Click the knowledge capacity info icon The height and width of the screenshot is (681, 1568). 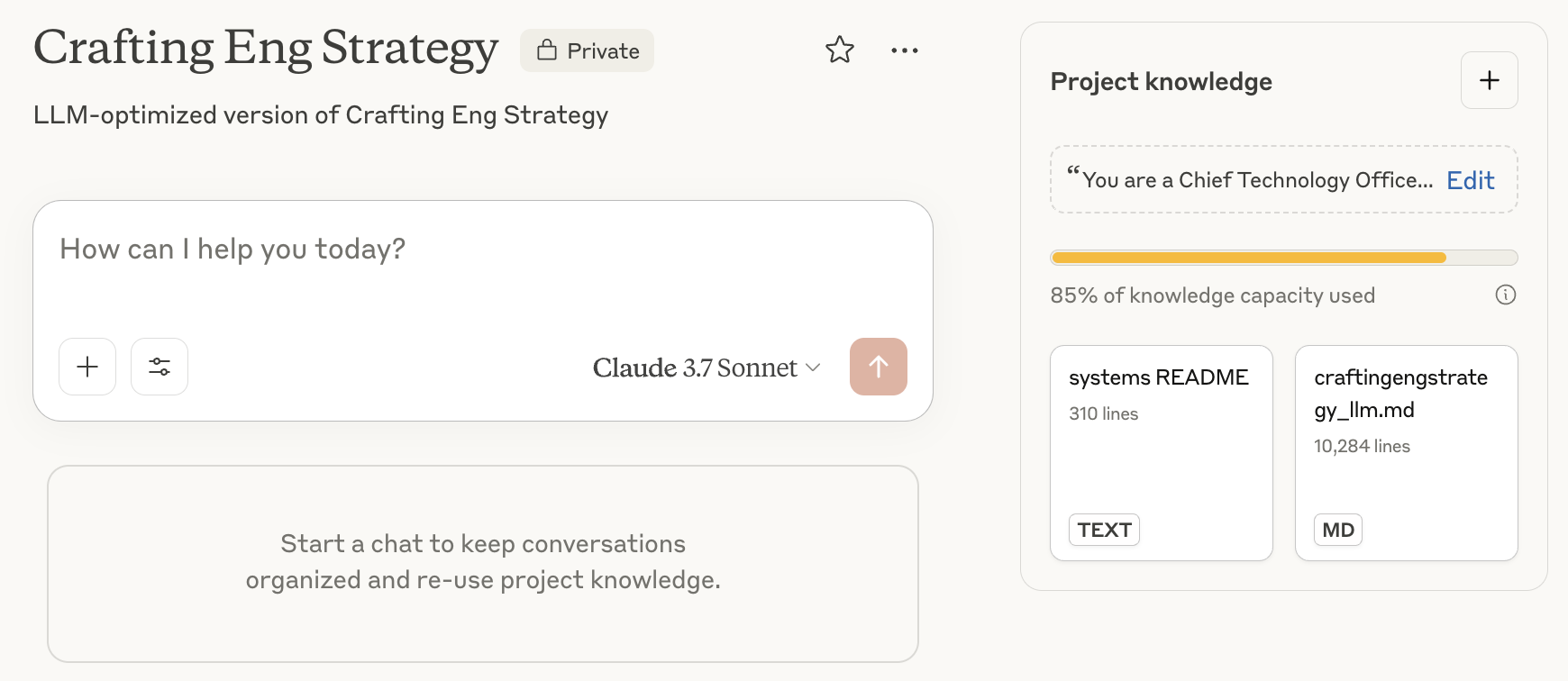pyautogui.click(x=1505, y=295)
